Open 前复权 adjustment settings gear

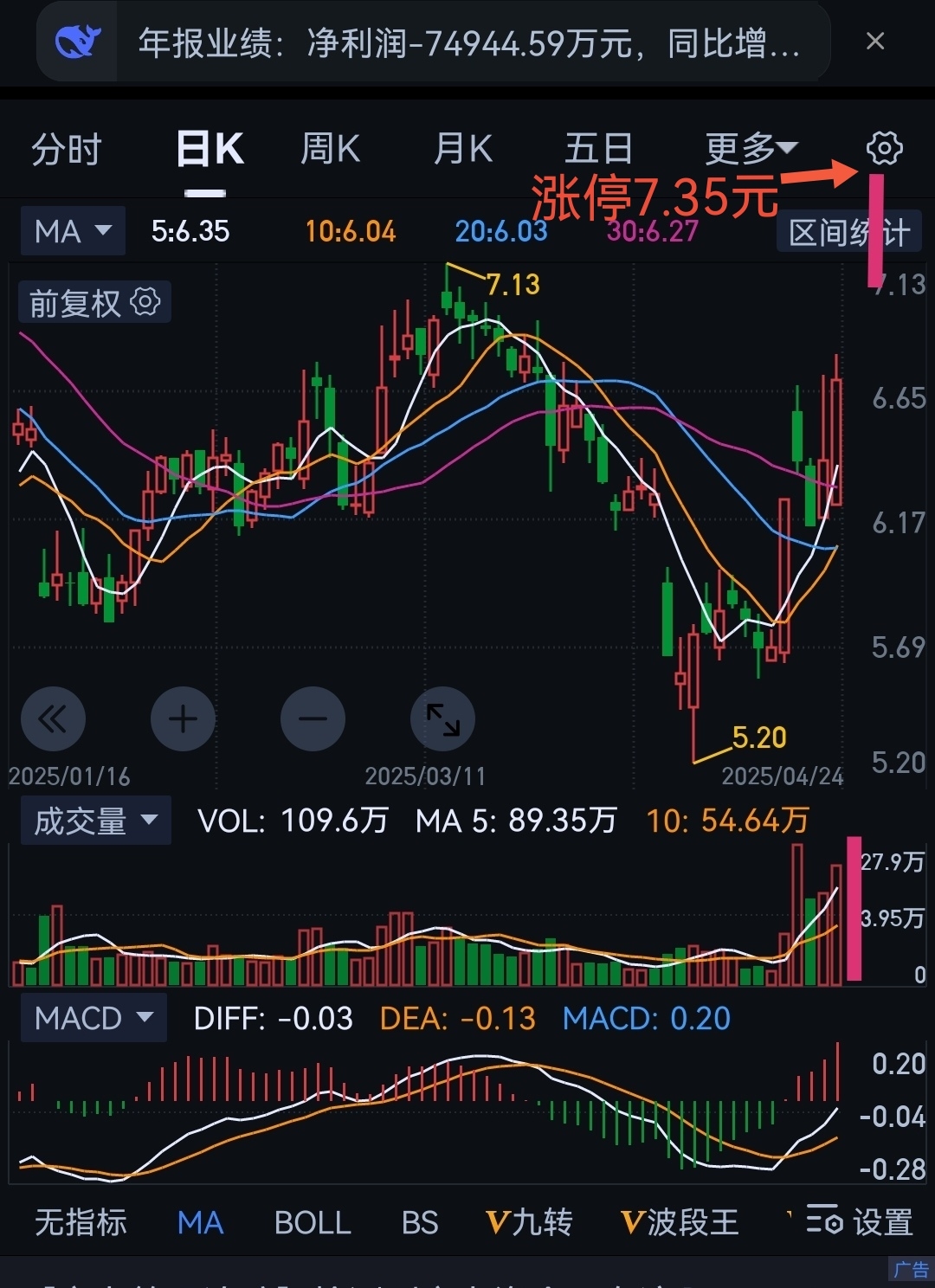pyautogui.click(x=145, y=301)
